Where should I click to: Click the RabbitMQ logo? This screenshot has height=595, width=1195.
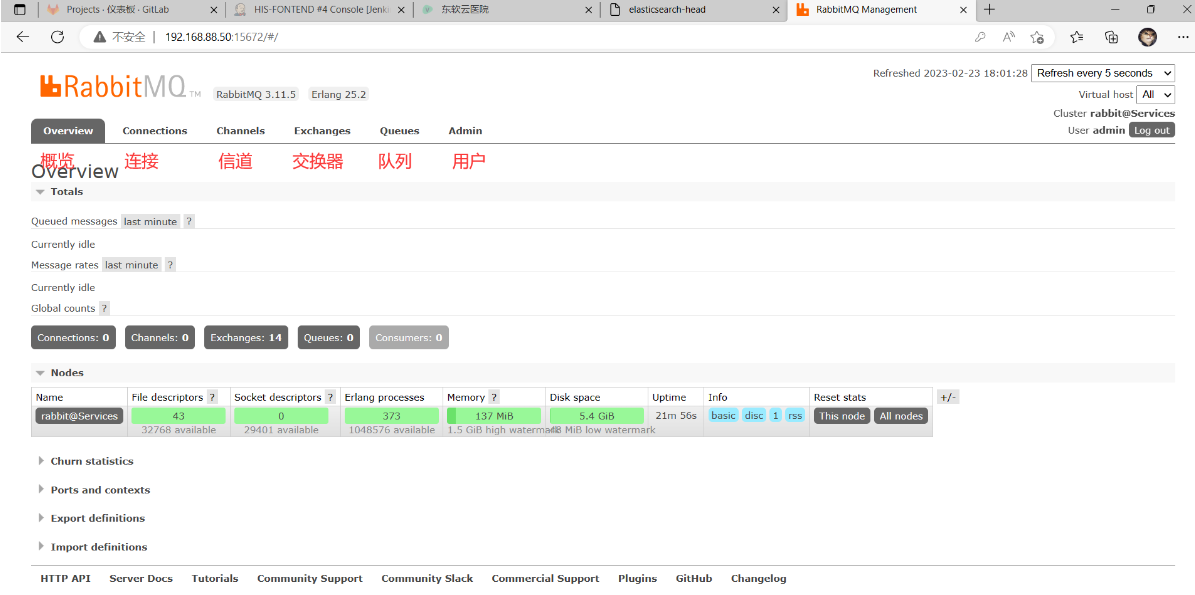120,87
